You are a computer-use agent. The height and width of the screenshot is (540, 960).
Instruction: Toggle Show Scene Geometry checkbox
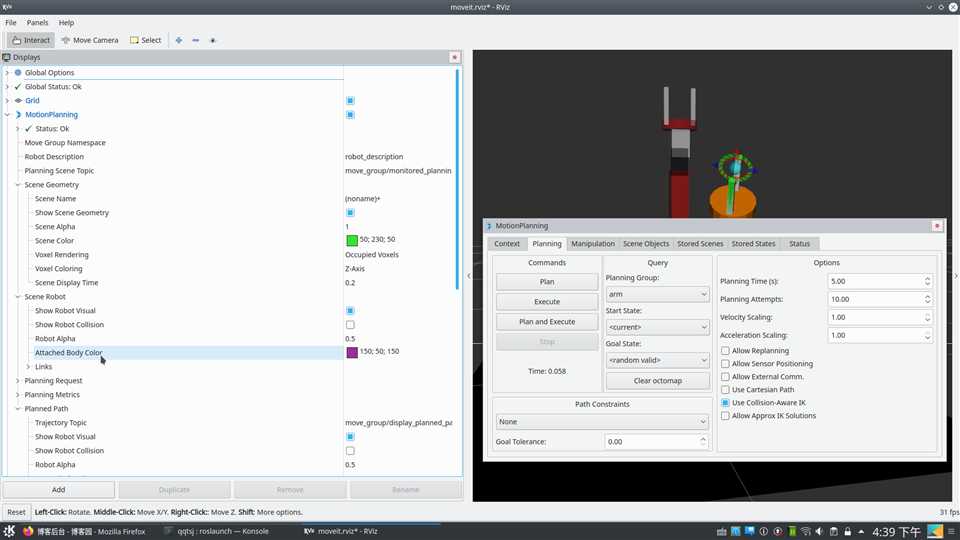(x=350, y=212)
